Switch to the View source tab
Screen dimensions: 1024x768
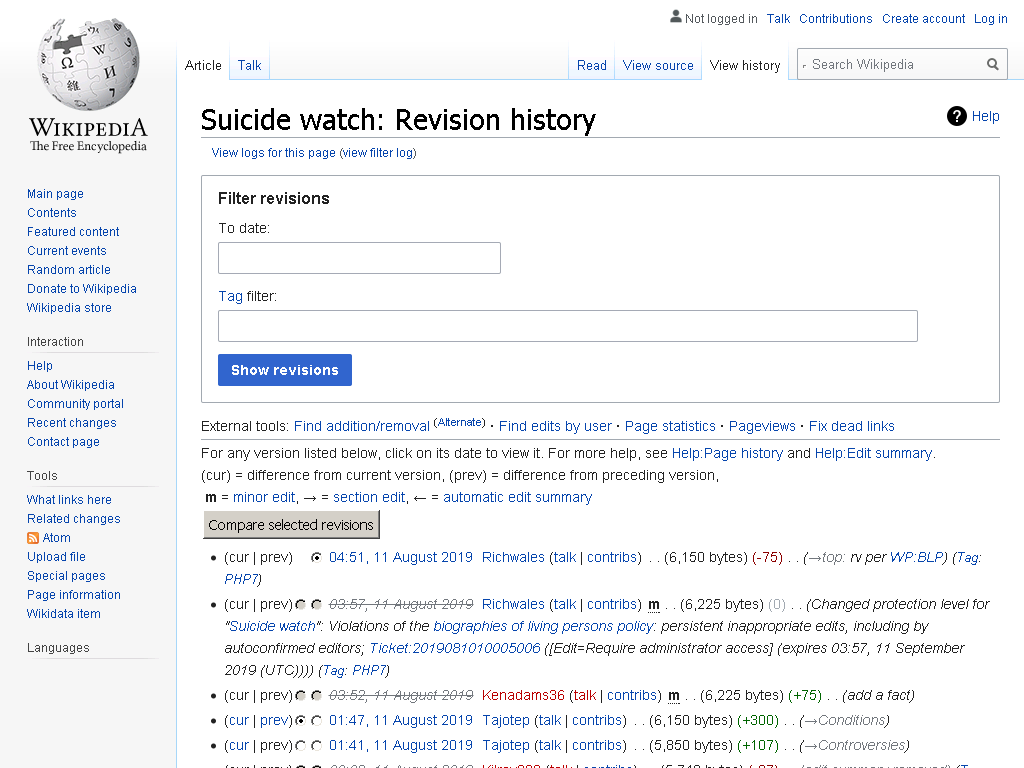tap(658, 65)
